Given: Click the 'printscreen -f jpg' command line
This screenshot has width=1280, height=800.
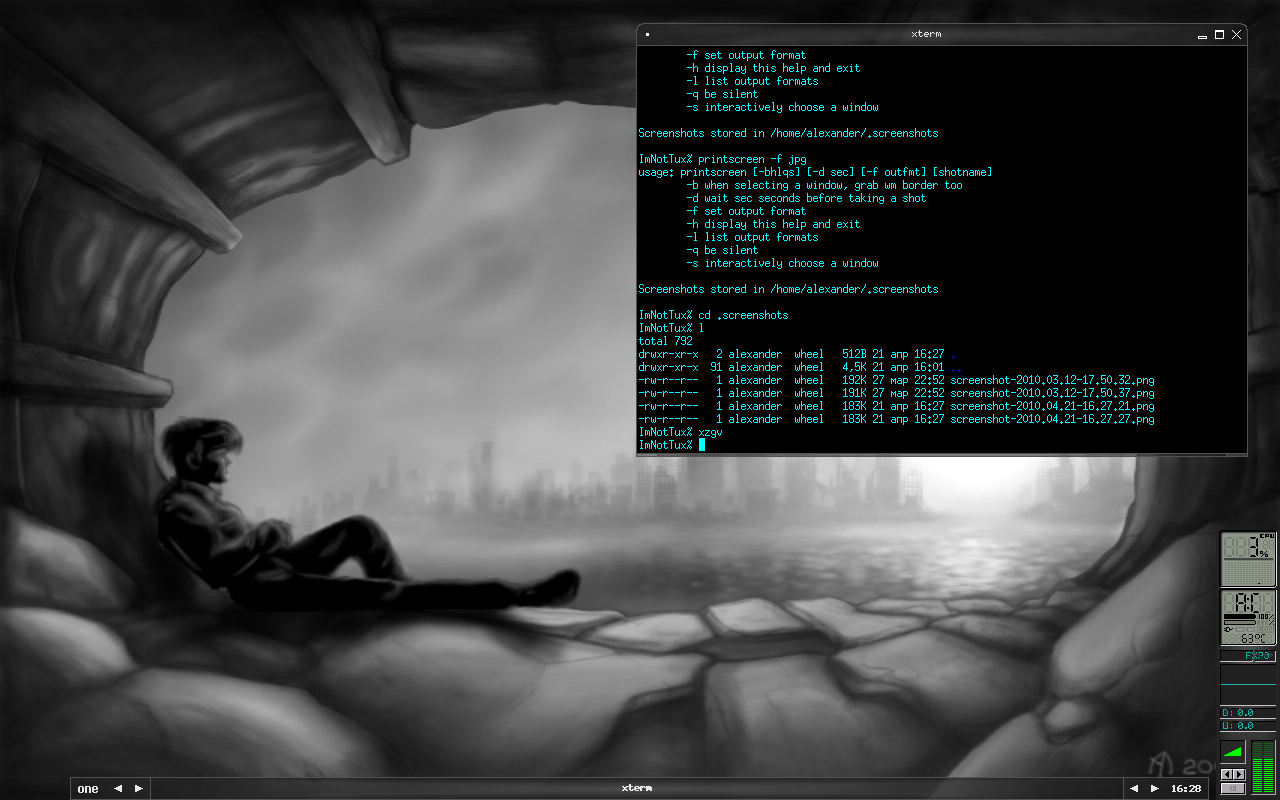Looking at the screenshot, I should point(751,159).
